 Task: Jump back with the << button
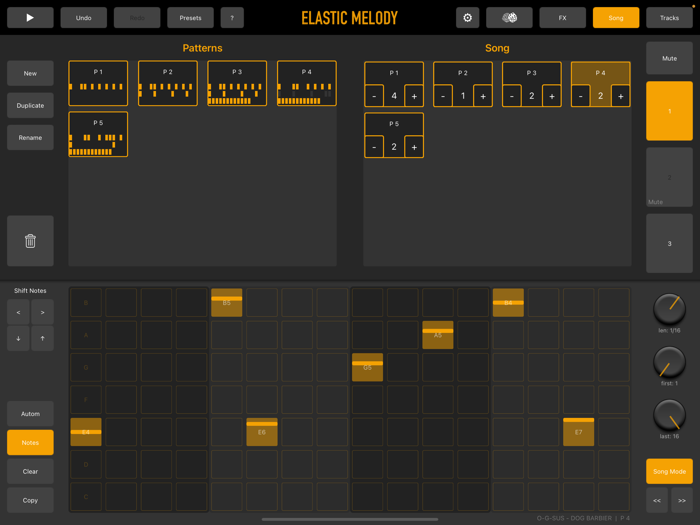(657, 500)
